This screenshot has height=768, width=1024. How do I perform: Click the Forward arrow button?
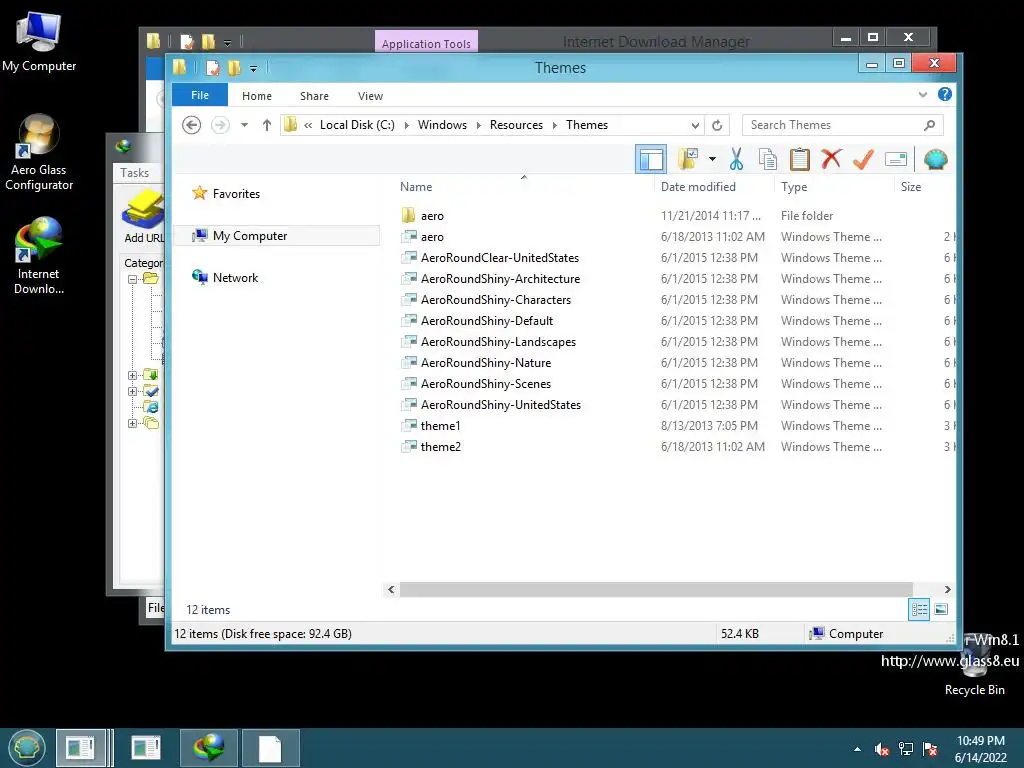(x=220, y=125)
